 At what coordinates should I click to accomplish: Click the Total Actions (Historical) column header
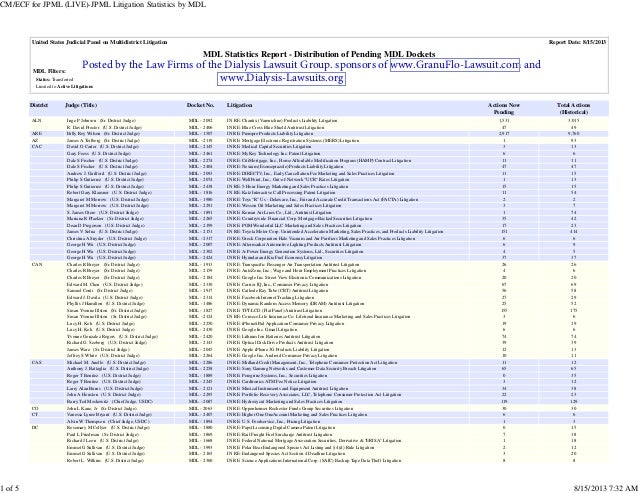click(573, 108)
